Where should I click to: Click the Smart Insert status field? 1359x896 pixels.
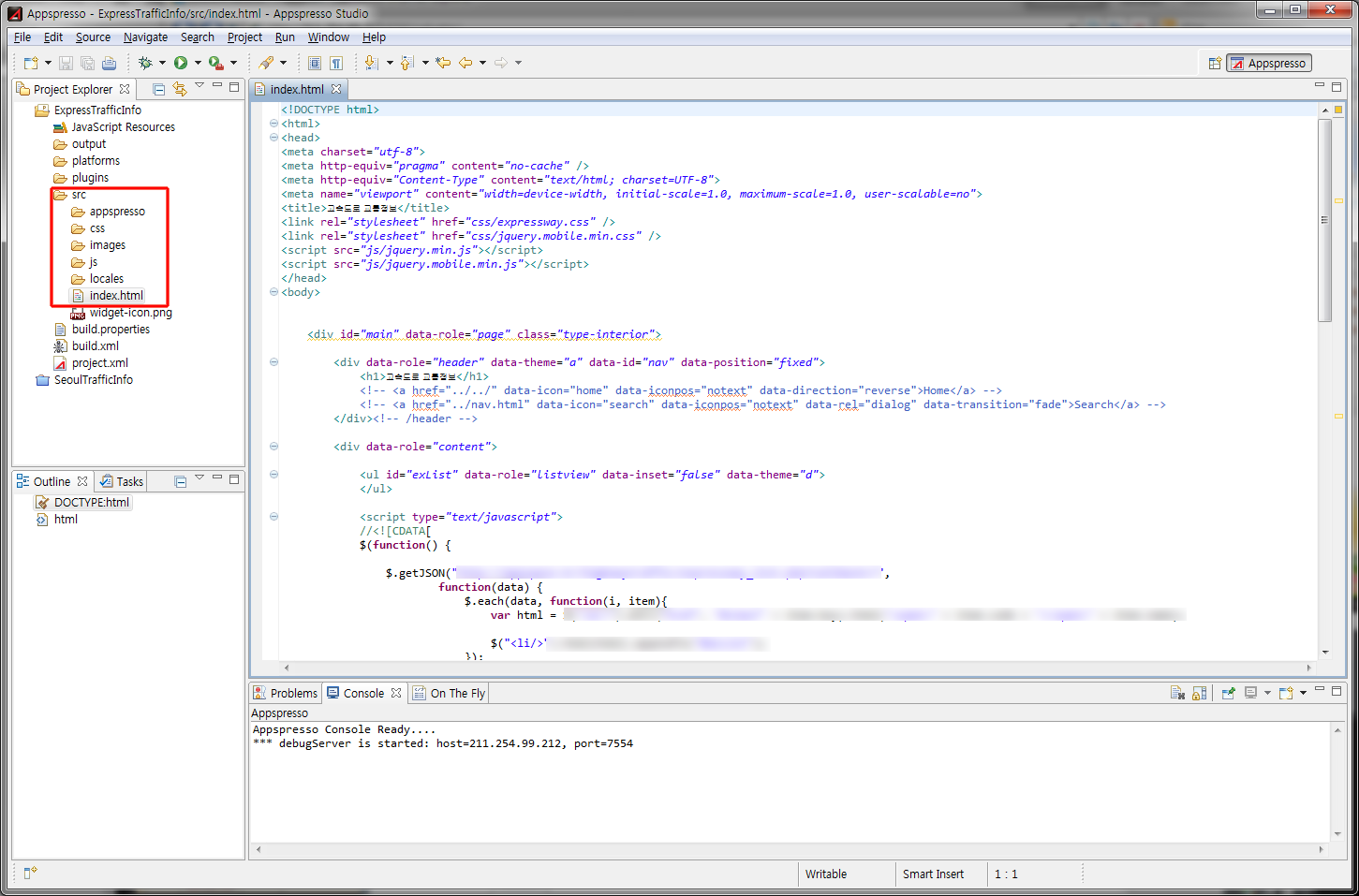coord(933,874)
